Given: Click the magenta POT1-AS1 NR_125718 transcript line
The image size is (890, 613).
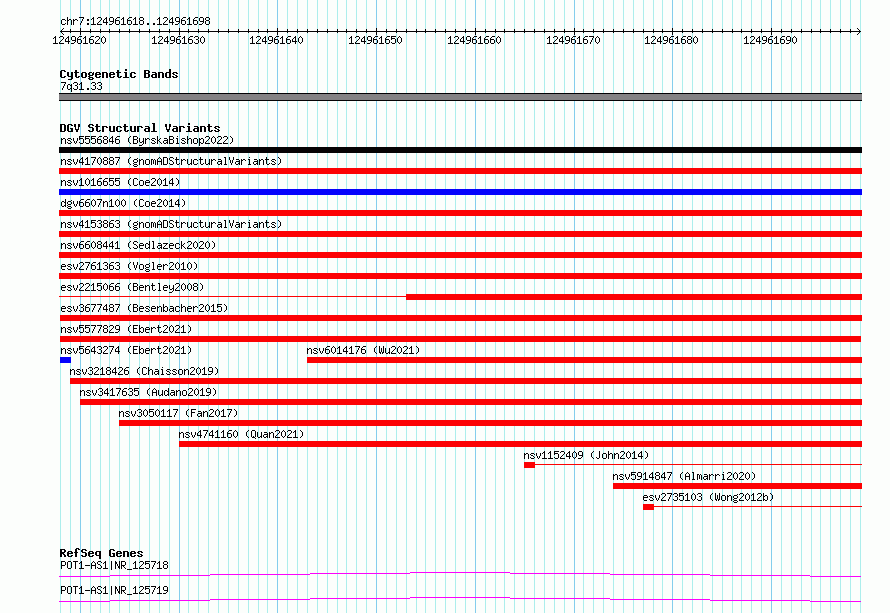Looking at the screenshot, I should (460, 574).
